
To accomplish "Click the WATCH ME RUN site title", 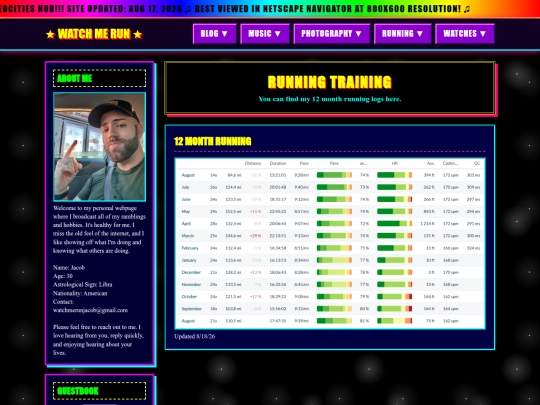I will (94, 34).
